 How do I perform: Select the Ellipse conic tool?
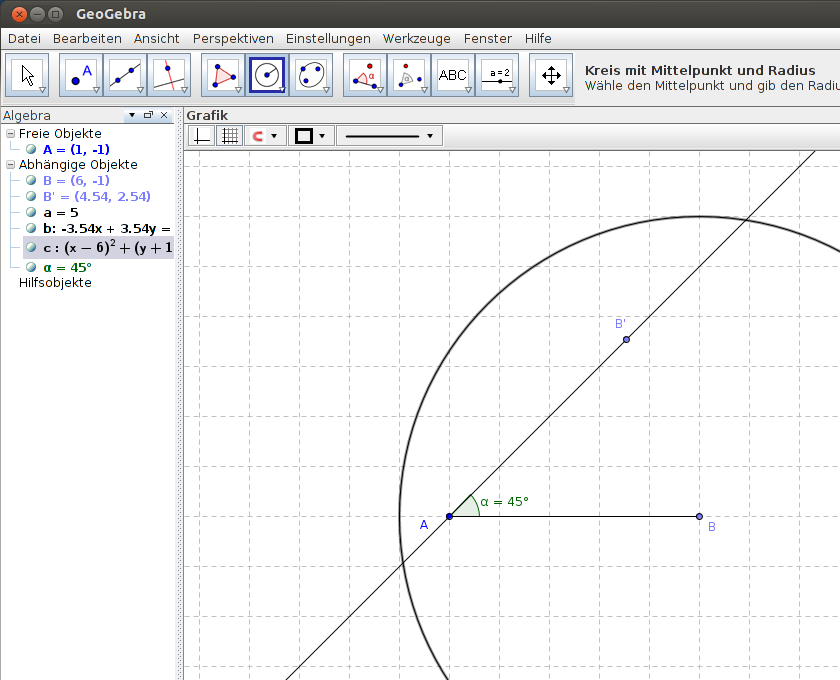coord(311,75)
